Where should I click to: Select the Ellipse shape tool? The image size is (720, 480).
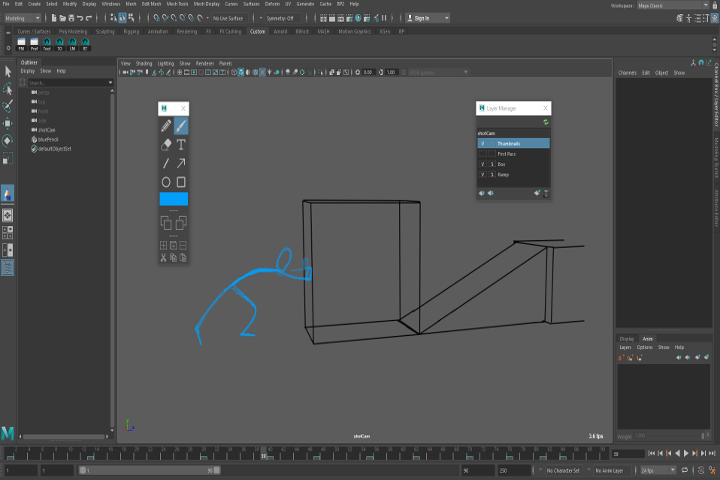(166, 182)
